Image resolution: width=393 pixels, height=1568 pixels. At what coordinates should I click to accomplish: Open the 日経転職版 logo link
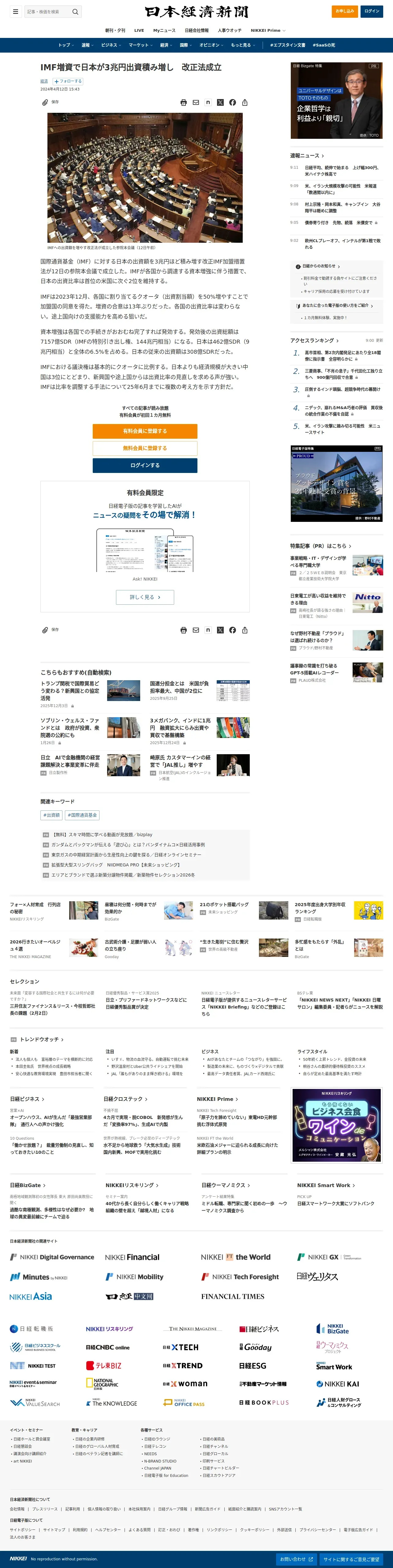[x=31, y=1329]
